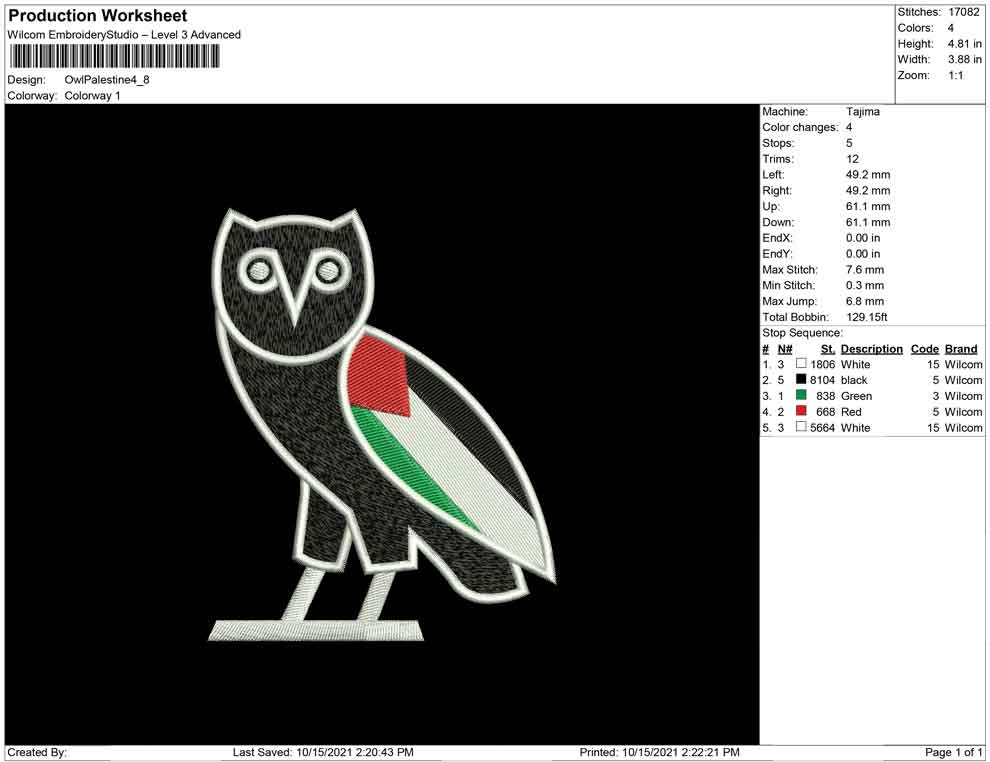Pick the green swatch for thread 838
The height and width of the screenshot is (762, 990).
(x=801, y=395)
